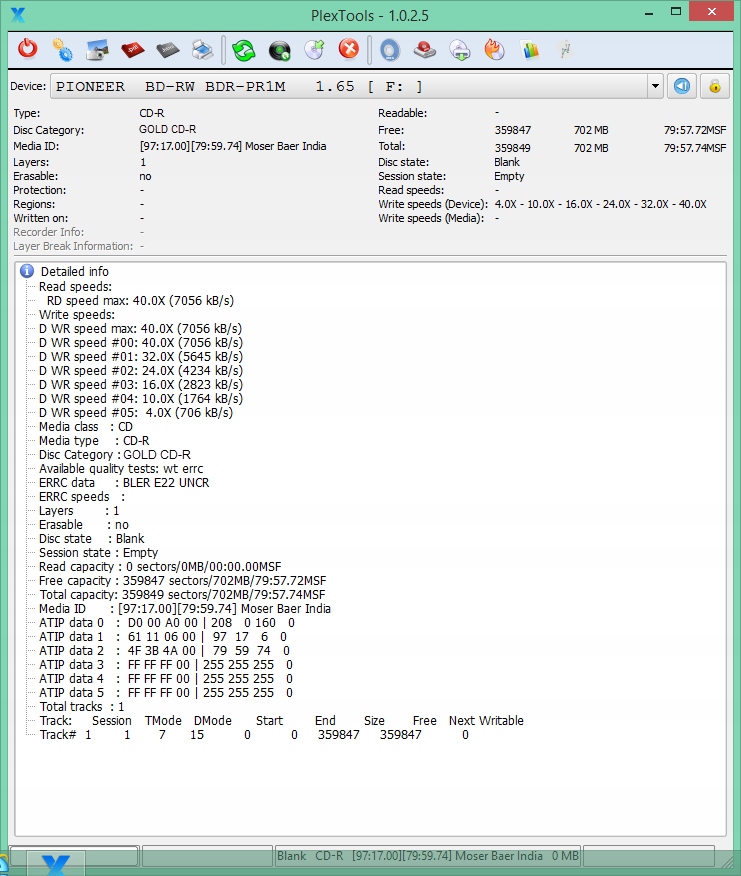Click the red drive icon in toolbar
741x876 pixels.
425,49
